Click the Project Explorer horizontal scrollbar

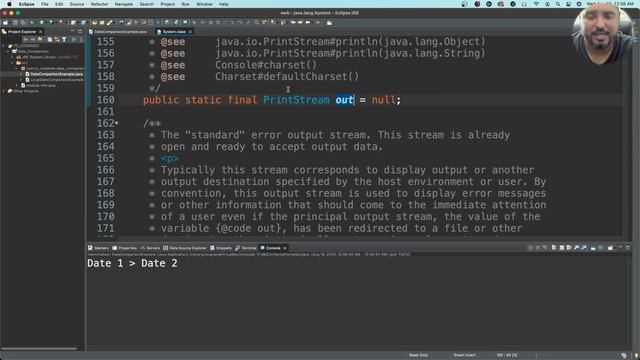pyautogui.click(x=39, y=349)
